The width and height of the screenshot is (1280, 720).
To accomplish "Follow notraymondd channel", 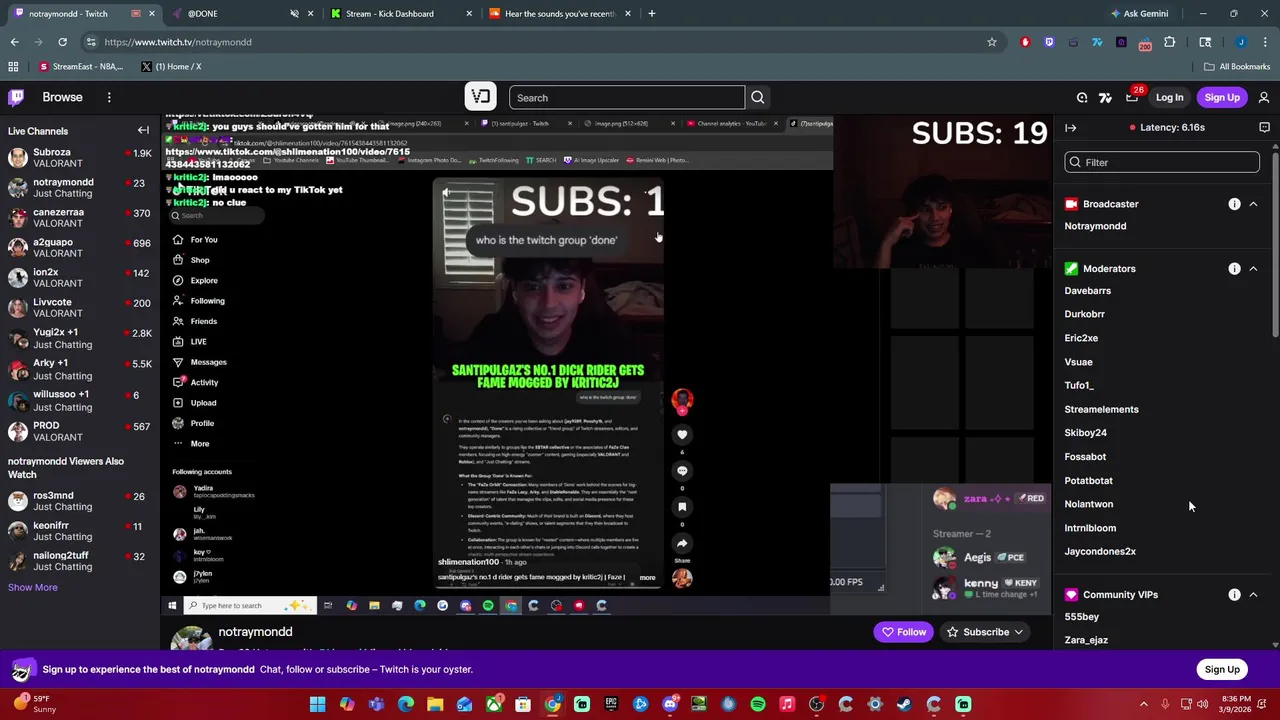I will coord(903,632).
